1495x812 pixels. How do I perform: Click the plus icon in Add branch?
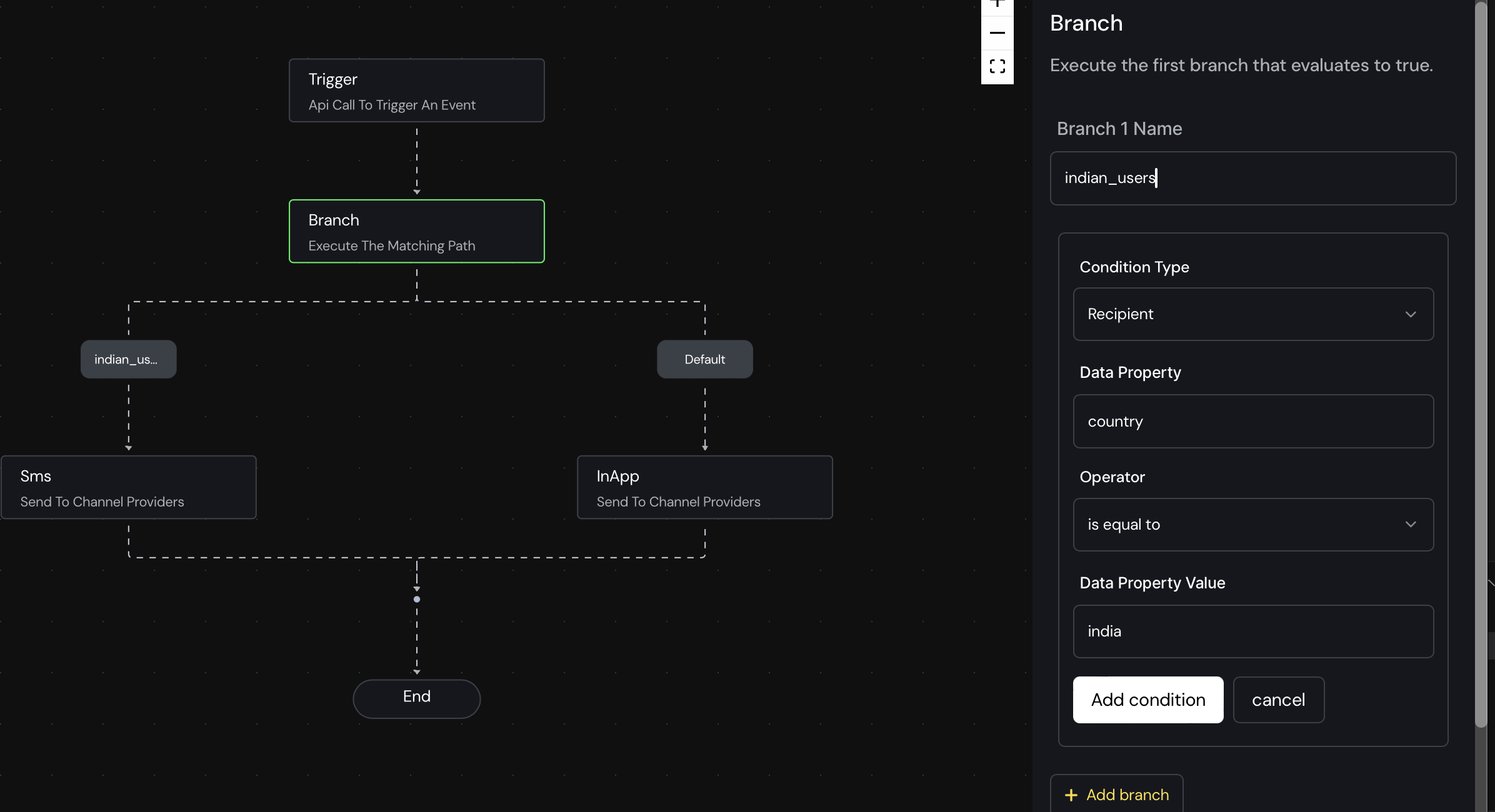(x=1071, y=795)
